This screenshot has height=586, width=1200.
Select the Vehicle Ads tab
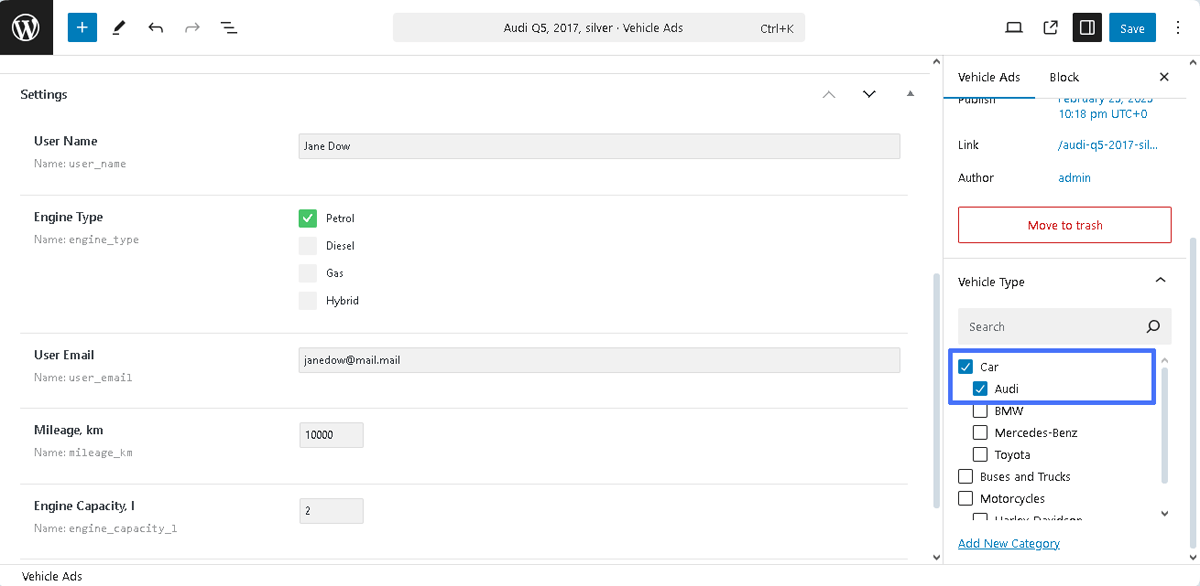click(989, 77)
